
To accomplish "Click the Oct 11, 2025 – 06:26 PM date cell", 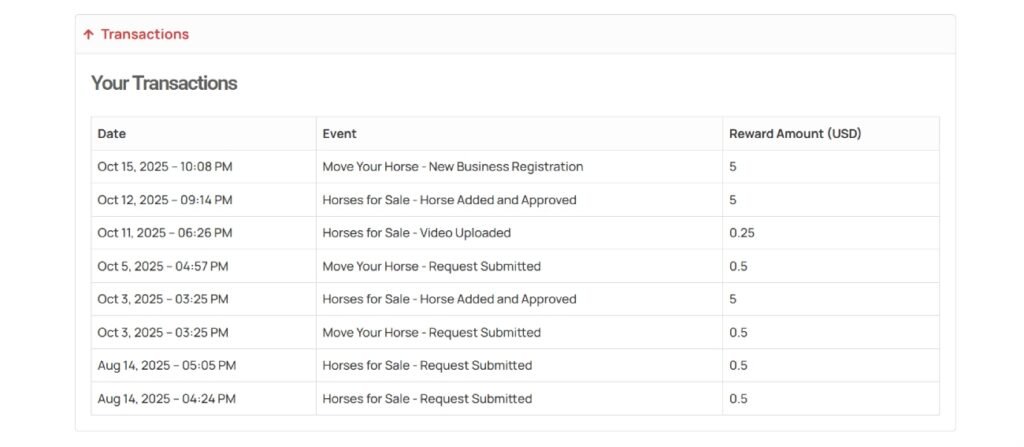I will click(x=165, y=233).
